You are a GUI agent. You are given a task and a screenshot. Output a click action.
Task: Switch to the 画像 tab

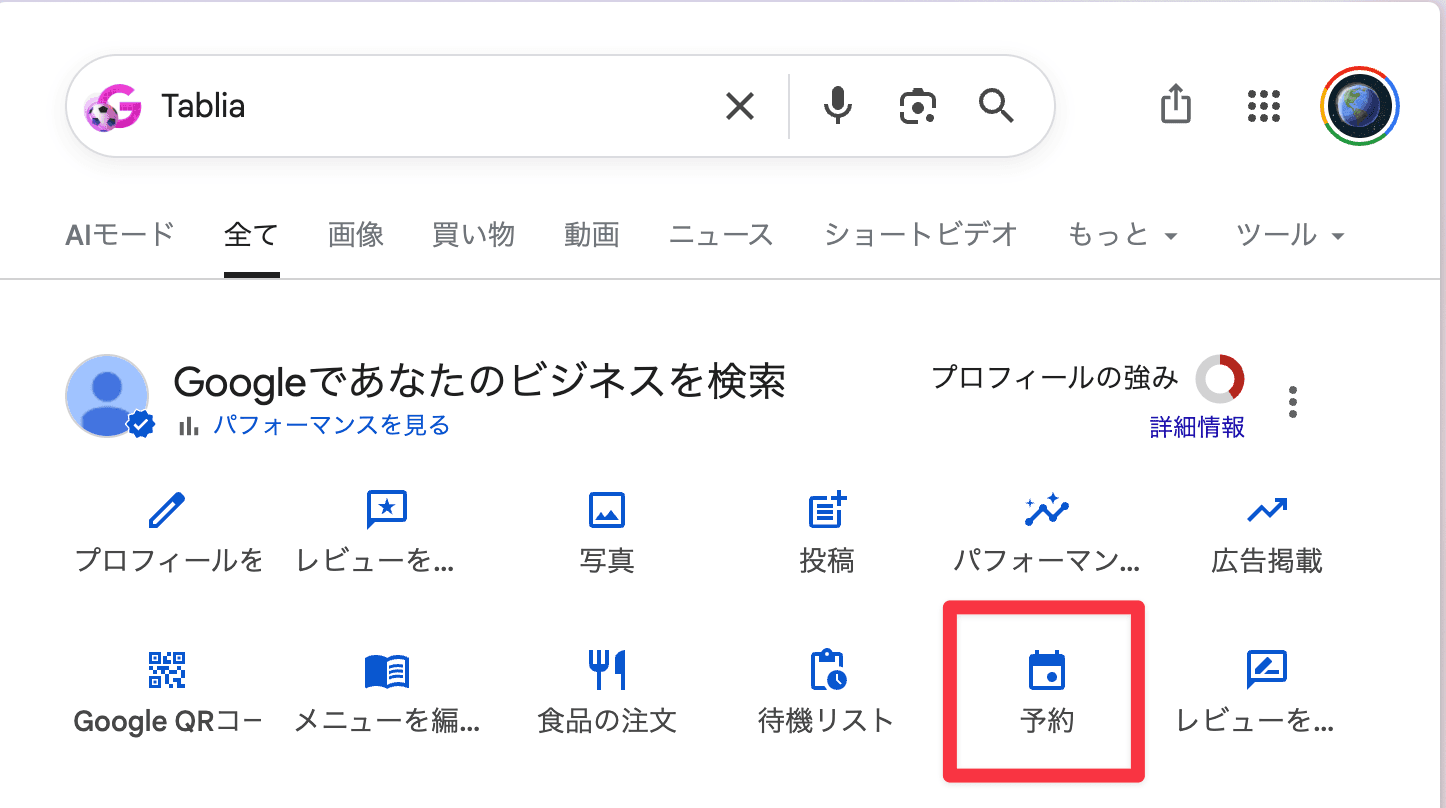(x=356, y=235)
